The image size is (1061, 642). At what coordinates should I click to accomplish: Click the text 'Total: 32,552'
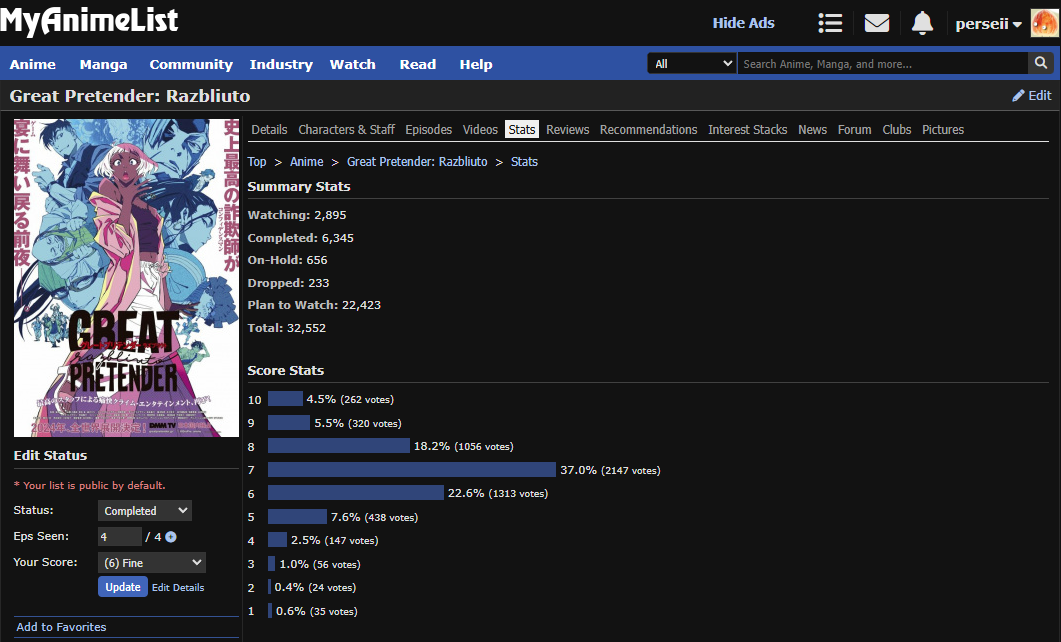point(287,328)
